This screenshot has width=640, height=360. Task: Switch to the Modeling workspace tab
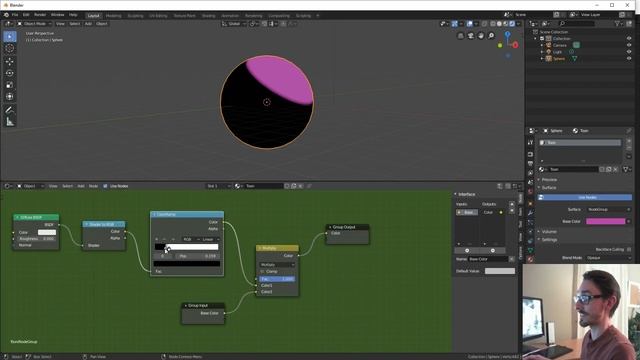coord(113,16)
